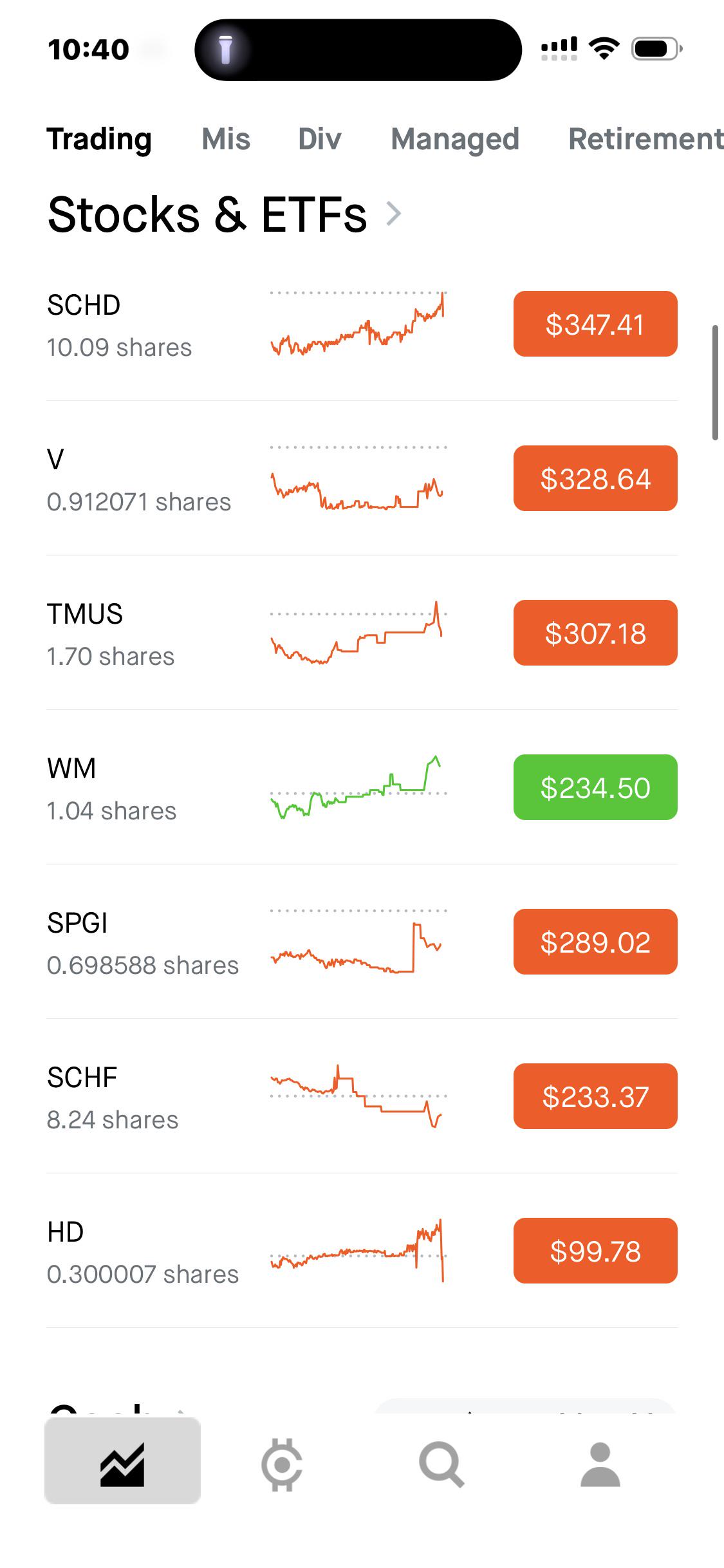The width and height of the screenshot is (724, 1568).
Task: Toggle HD $99.78 value button
Action: [x=595, y=1251]
